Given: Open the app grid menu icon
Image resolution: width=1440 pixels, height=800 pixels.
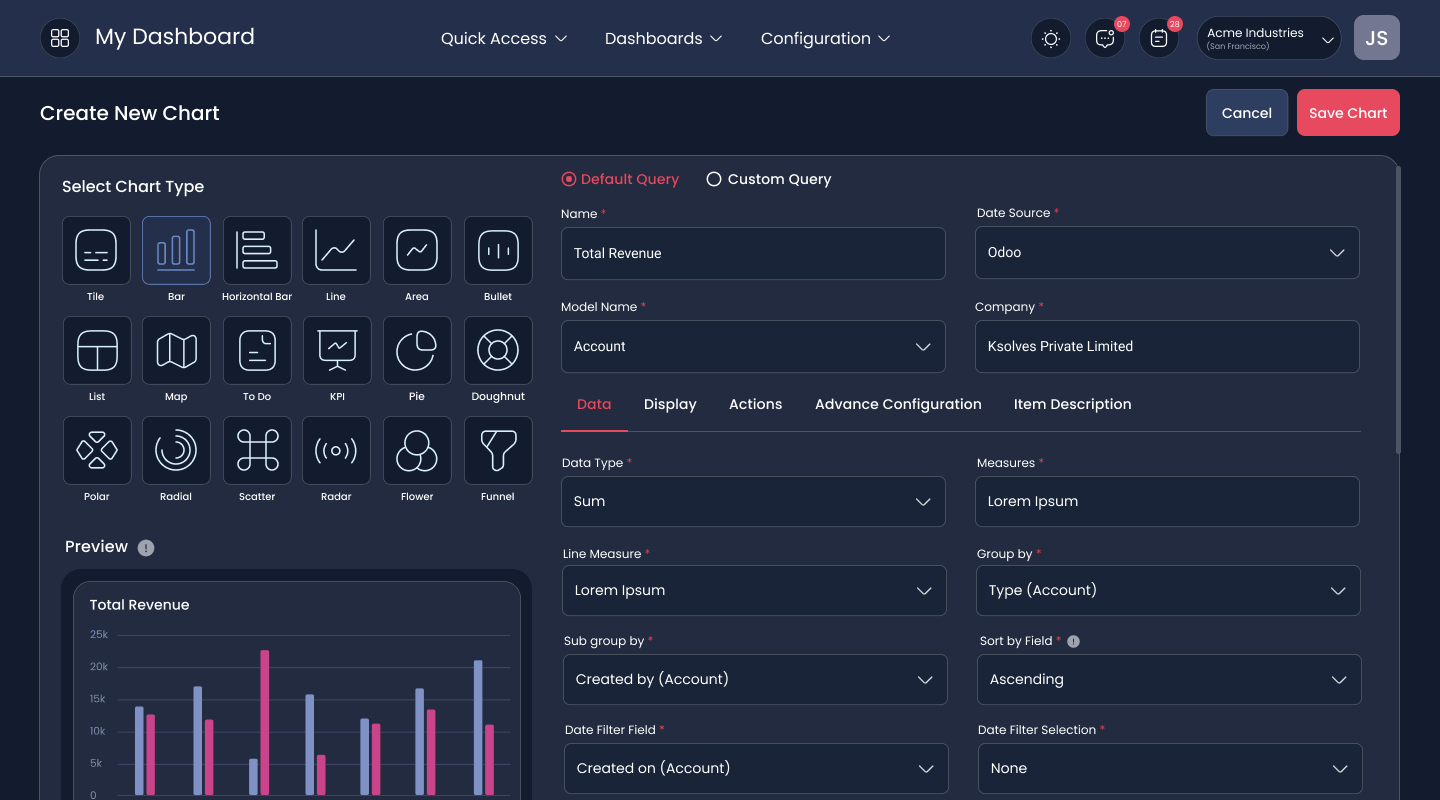Looking at the screenshot, I should pyautogui.click(x=60, y=38).
